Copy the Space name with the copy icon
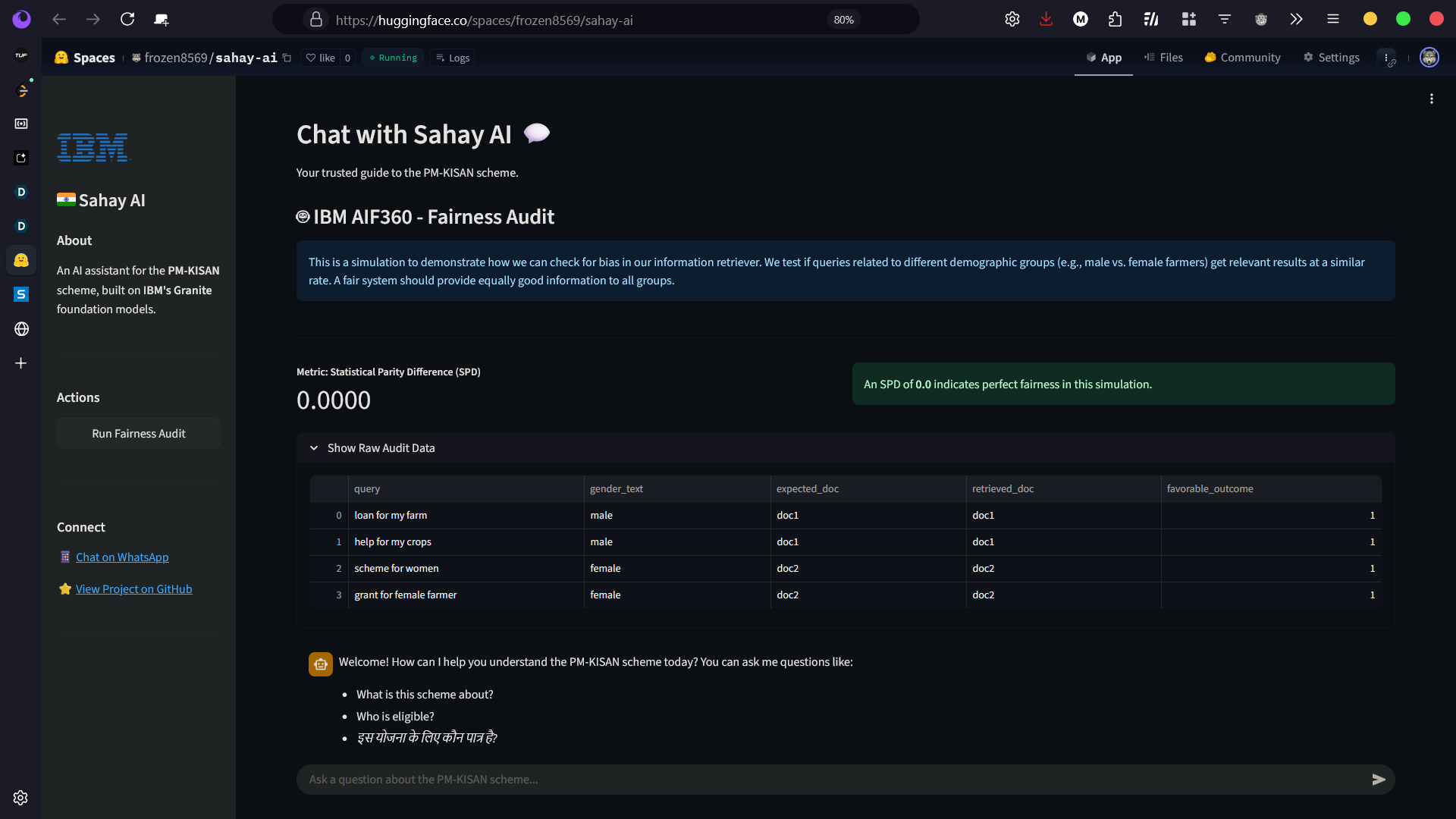 click(x=287, y=58)
